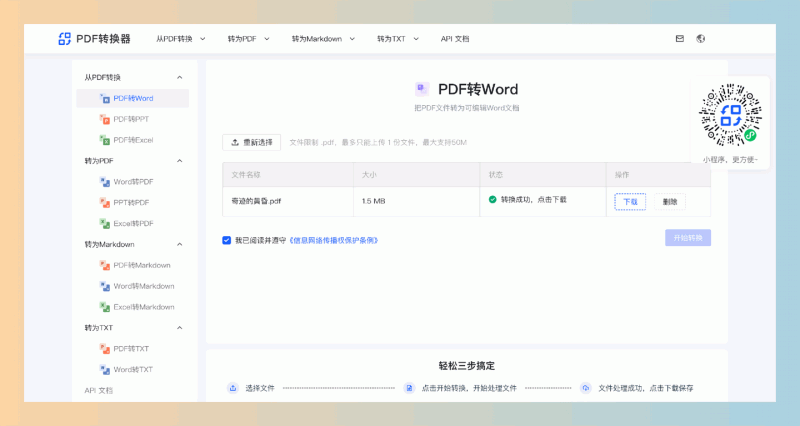Collapse the 转为Markdown sidebar section chevron
Image resolution: width=800 pixels, height=426 pixels.
(x=180, y=245)
